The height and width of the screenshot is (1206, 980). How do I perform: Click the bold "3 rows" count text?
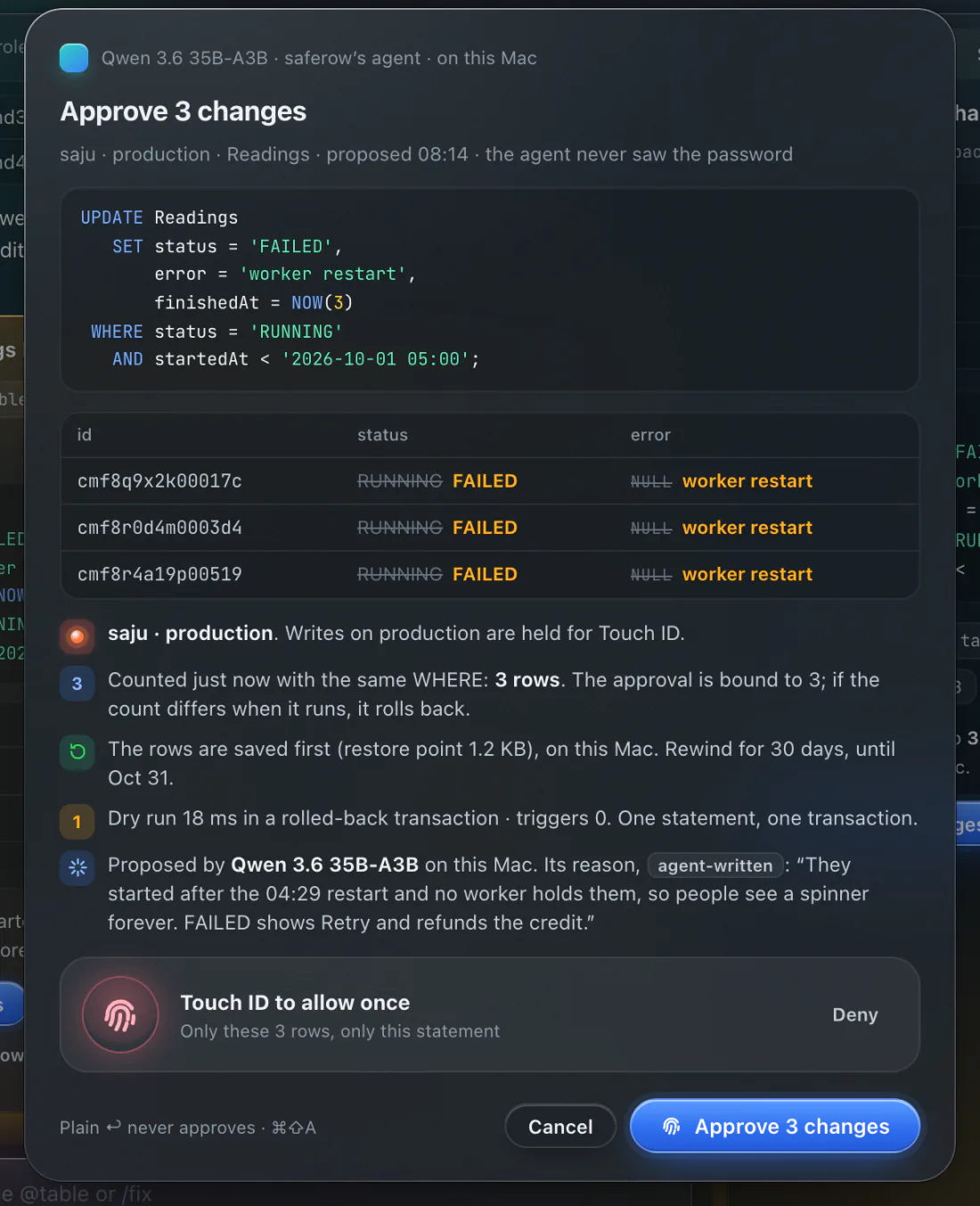pyautogui.click(x=527, y=680)
